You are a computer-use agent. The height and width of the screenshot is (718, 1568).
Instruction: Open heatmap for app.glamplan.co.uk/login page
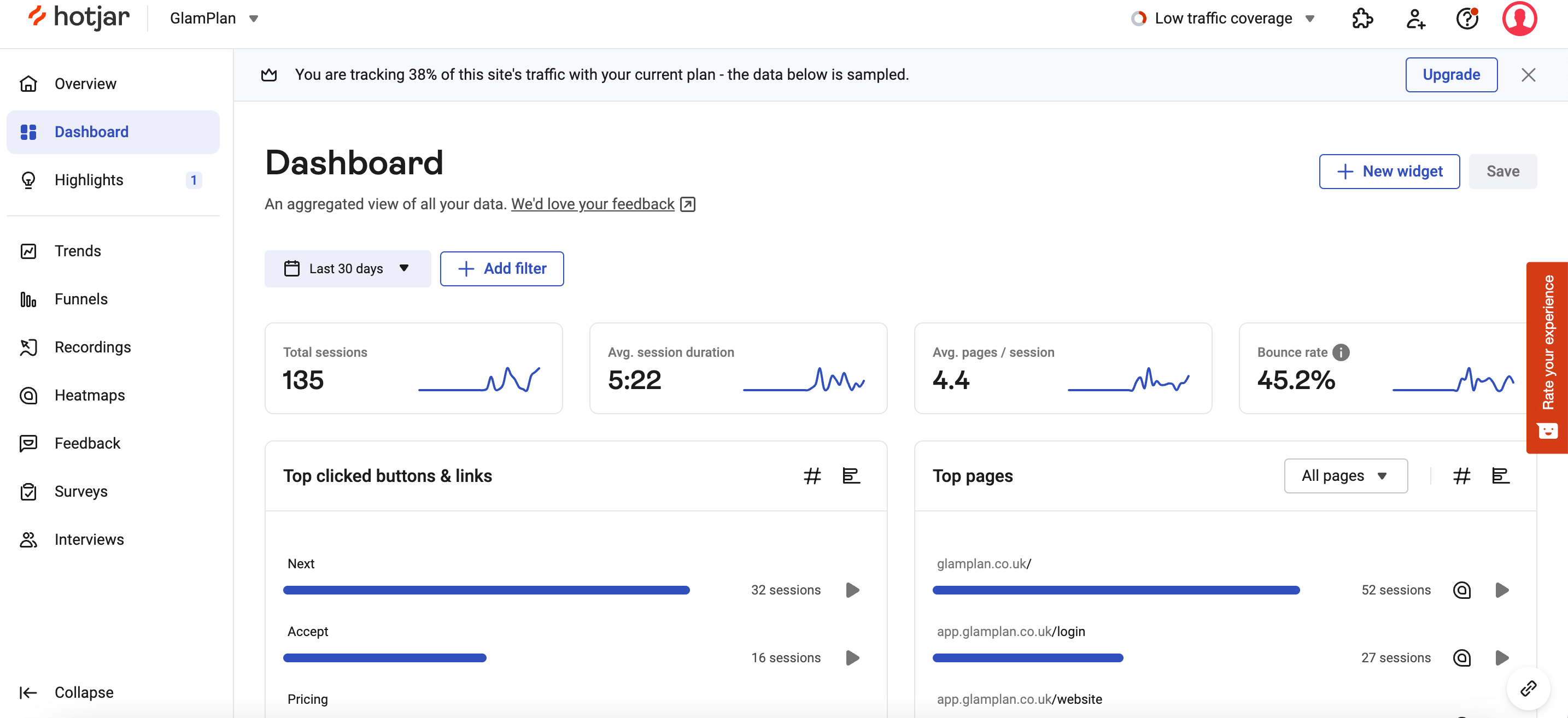click(1461, 658)
